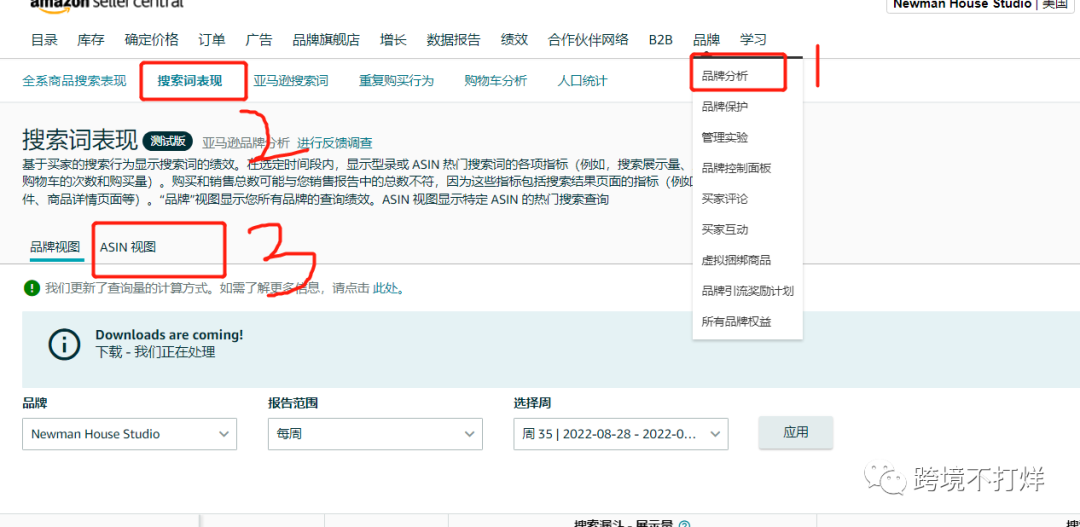
Task: Open the 选择周 dropdown showing 周 35
Action: point(621,434)
